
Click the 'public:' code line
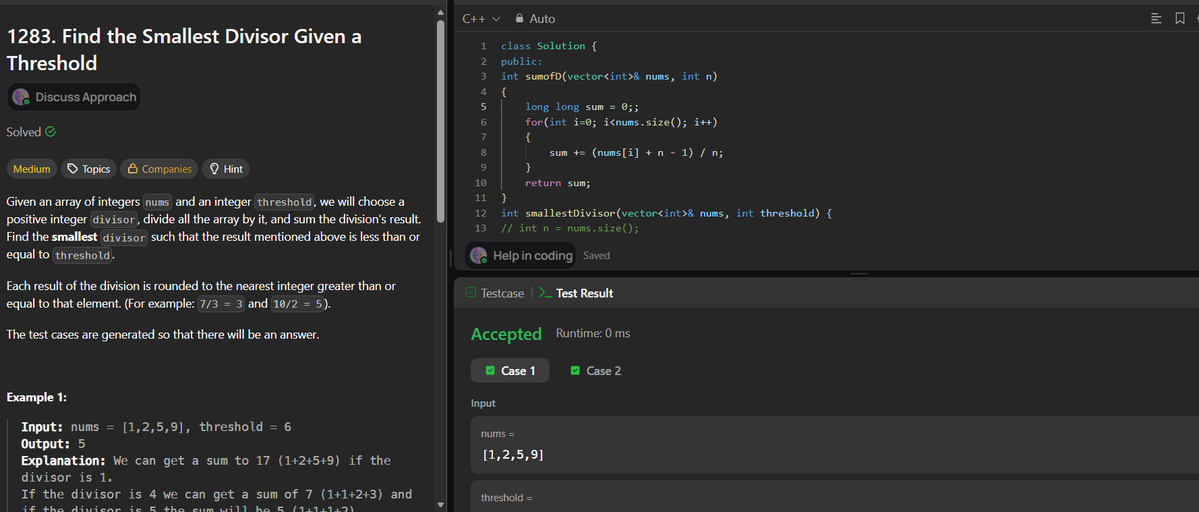pos(522,61)
